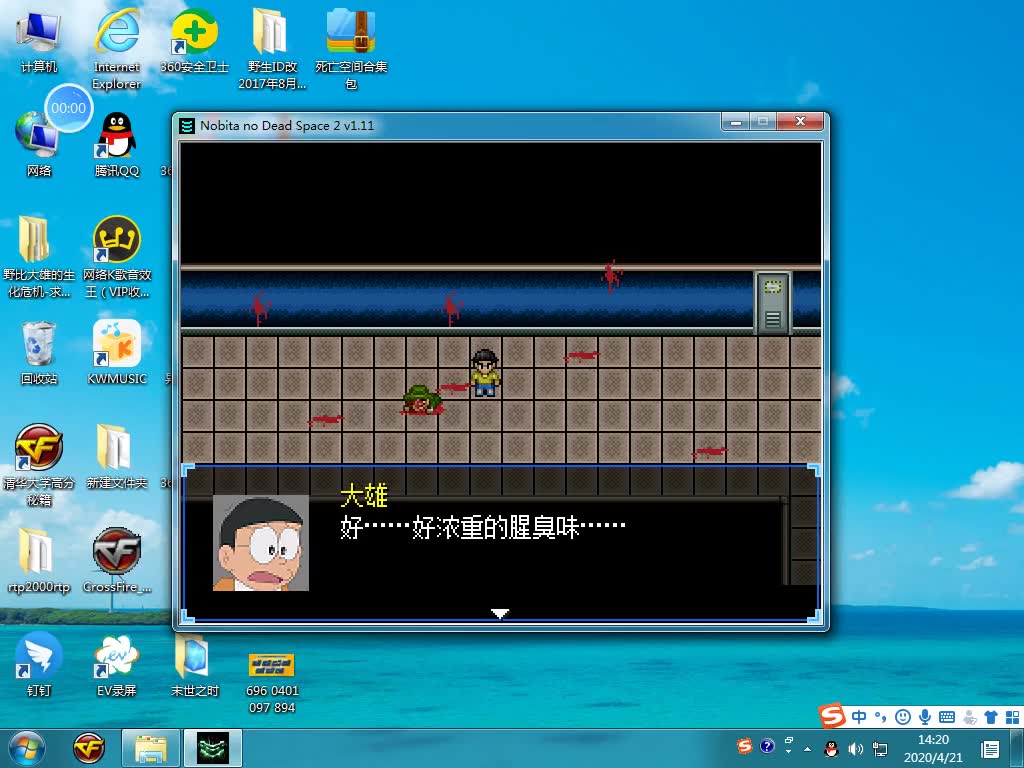Select the rtp2000rtp folder
The width and height of the screenshot is (1024, 768).
click(x=39, y=560)
